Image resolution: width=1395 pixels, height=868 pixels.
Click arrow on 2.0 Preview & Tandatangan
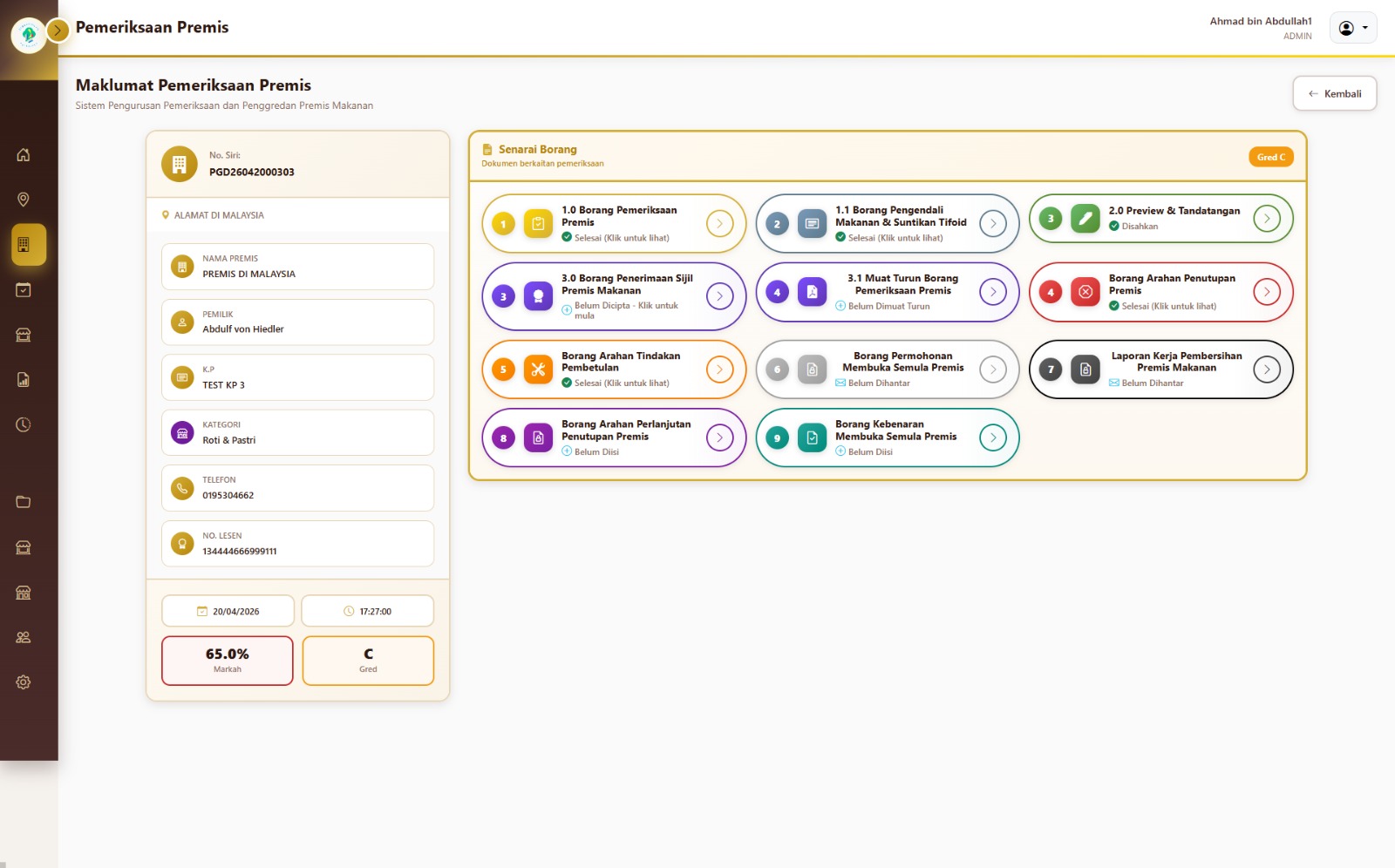pyautogui.click(x=1267, y=219)
